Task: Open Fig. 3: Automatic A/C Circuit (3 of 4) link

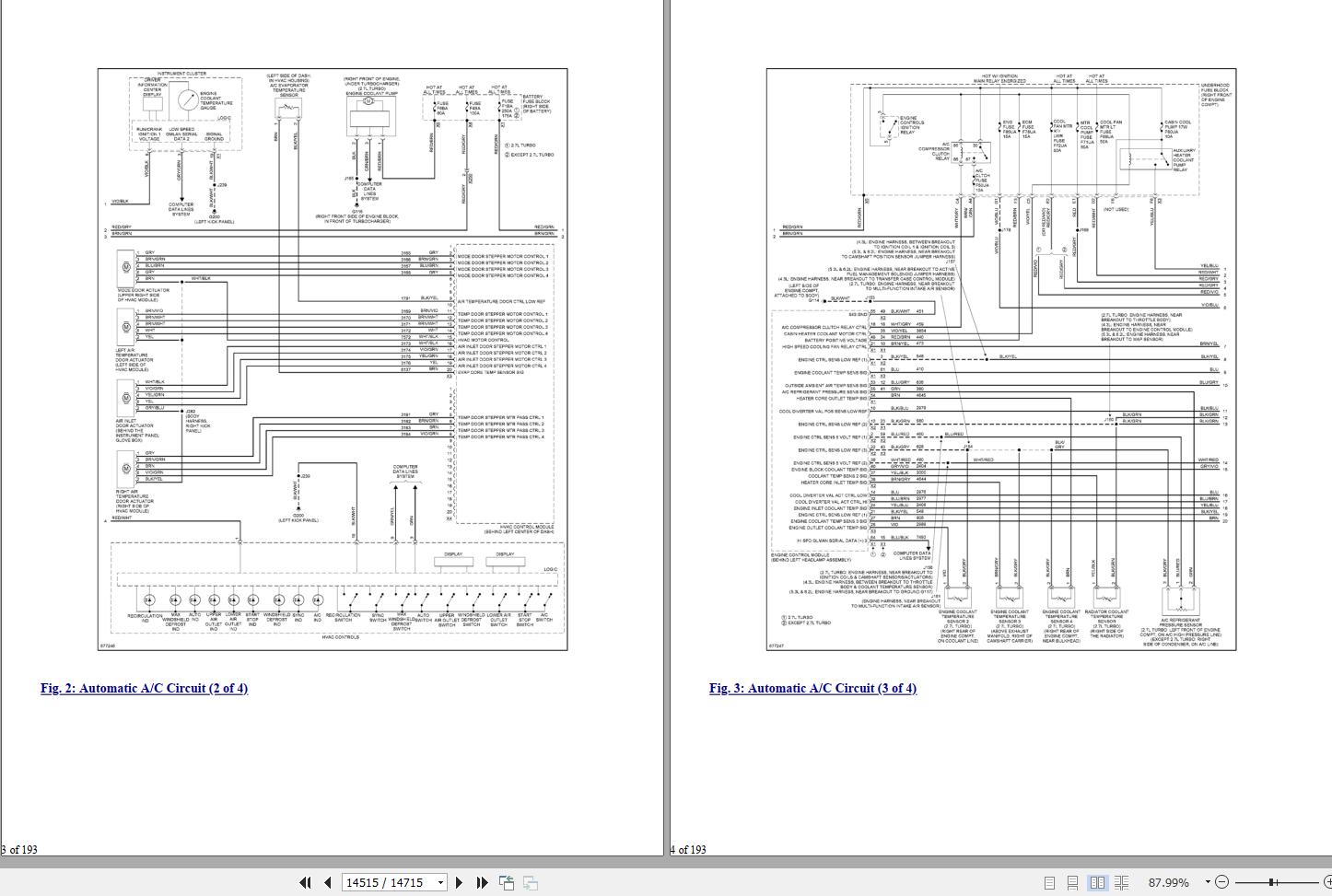Action: [812, 688]
